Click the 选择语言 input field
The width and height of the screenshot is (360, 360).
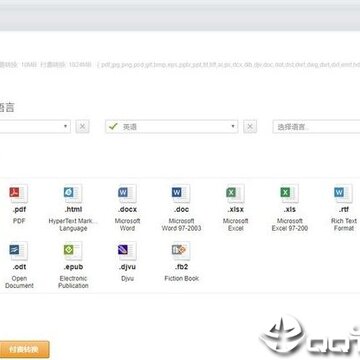(x=316, y=127)
